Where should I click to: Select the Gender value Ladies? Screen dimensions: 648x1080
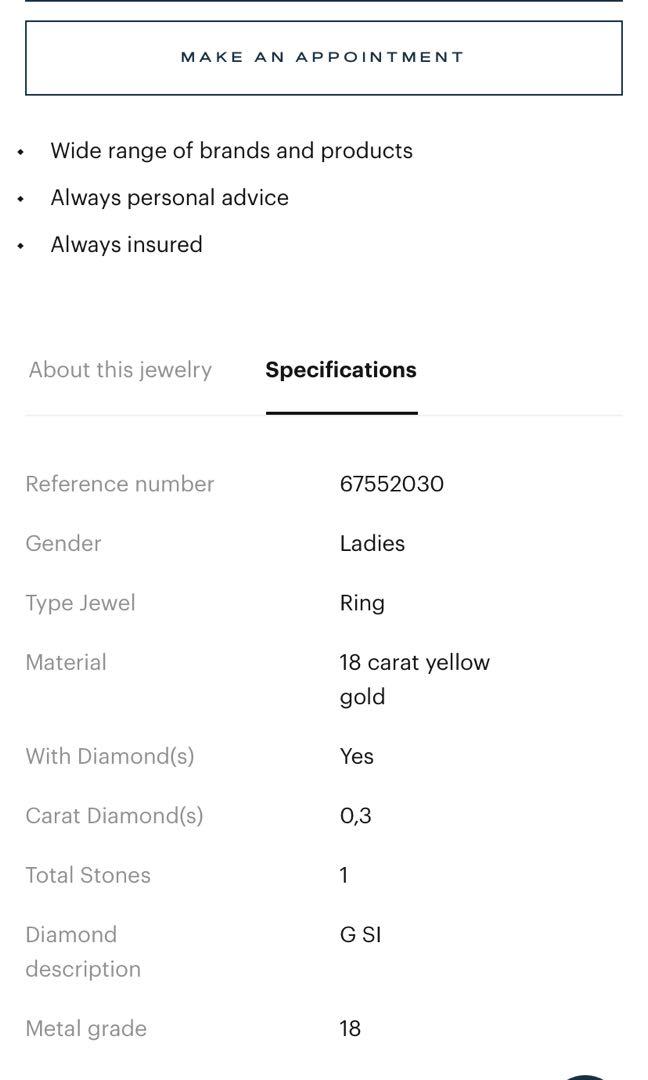point(370,543)
